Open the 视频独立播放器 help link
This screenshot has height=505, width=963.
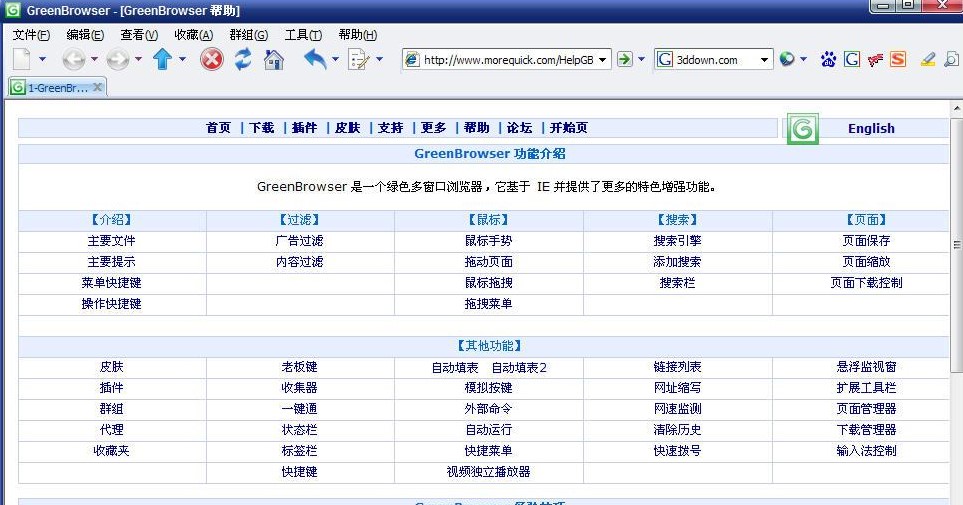488,472
